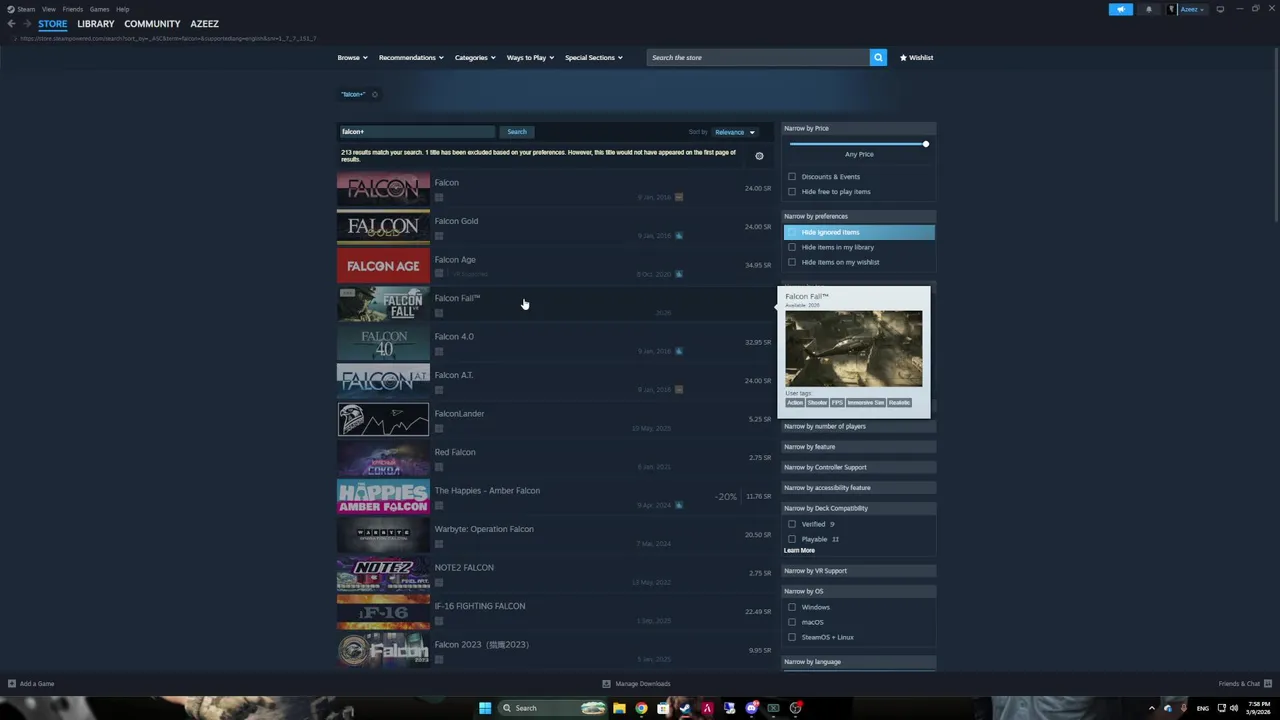The width and height of the screenshot is (1280, 720).
Task: Click the Learn More link
Action: (x=799, y=551)
